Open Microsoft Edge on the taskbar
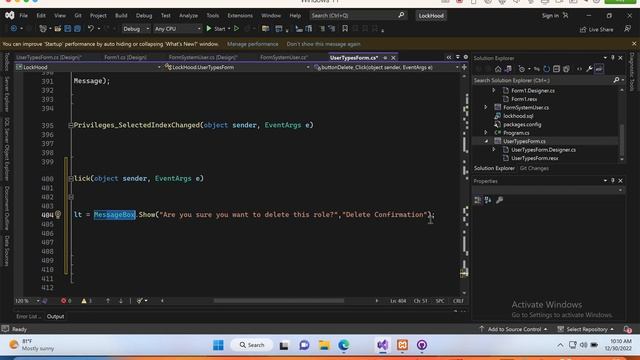Image resolution: width=640 pixels, height=360 pixels. click(344, 345)
